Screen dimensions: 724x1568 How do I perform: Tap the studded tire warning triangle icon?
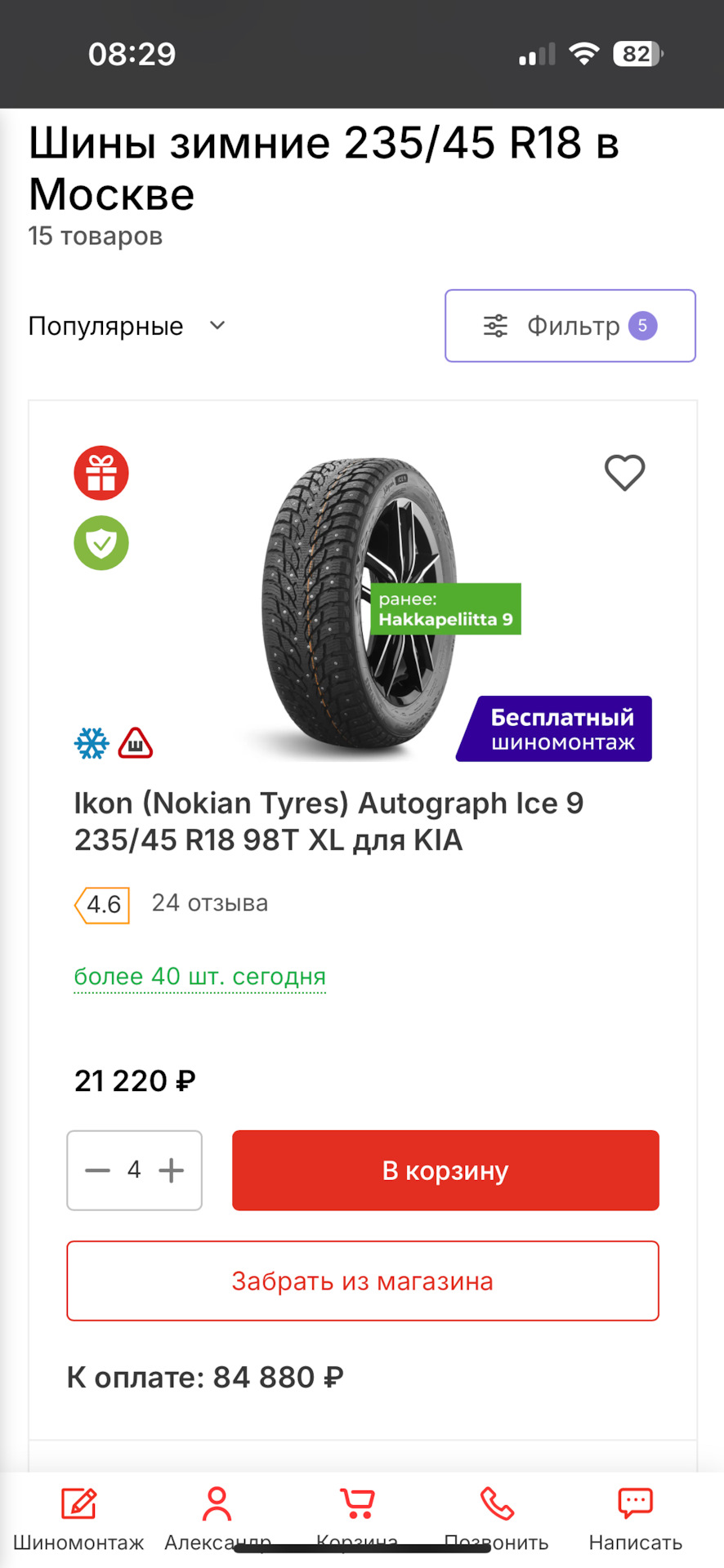coord(136,743)
